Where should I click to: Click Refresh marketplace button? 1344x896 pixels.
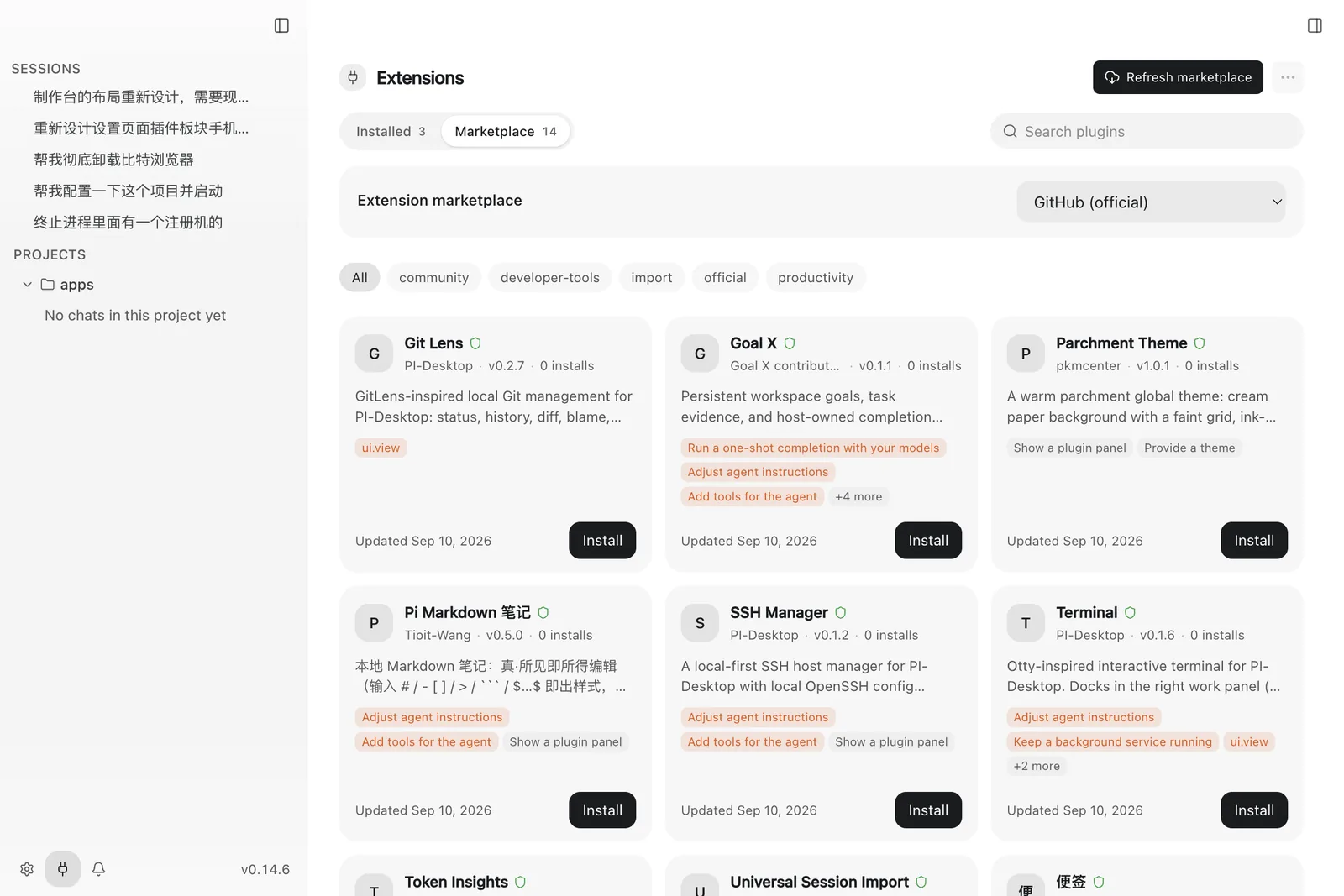(1178, 77)
